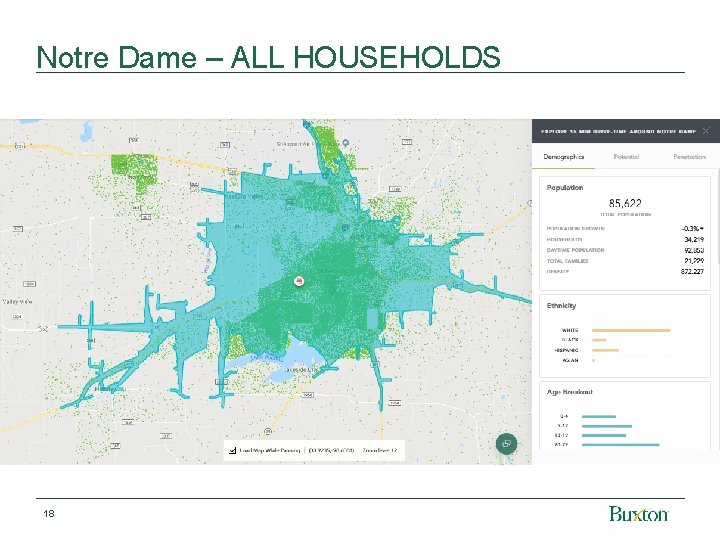Image resolution: width=720 pixels, height=540 pixels.
Task: Click the Total Families label
Action: point(567,261)
